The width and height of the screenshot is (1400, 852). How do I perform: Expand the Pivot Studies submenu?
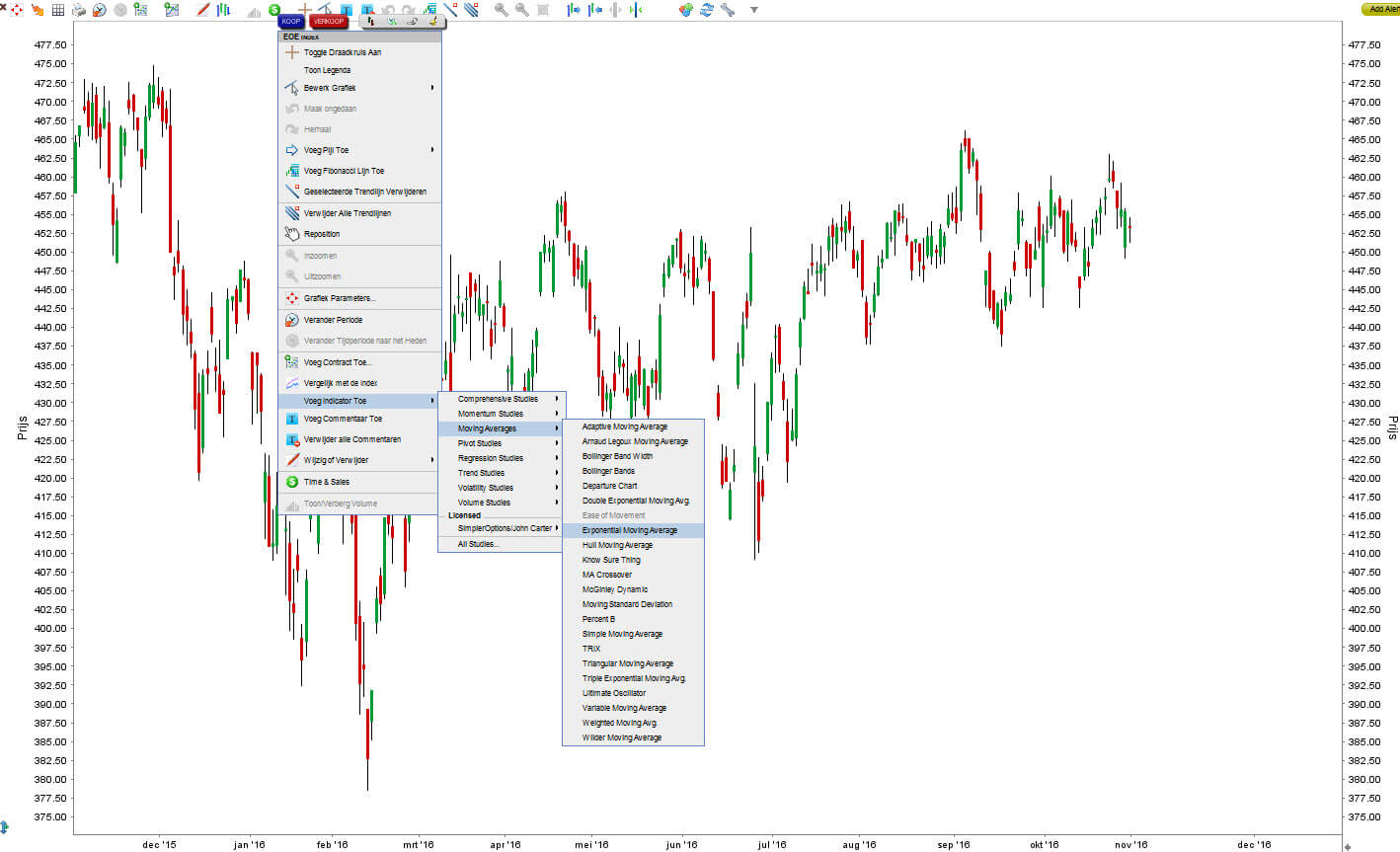click(502, 443)
